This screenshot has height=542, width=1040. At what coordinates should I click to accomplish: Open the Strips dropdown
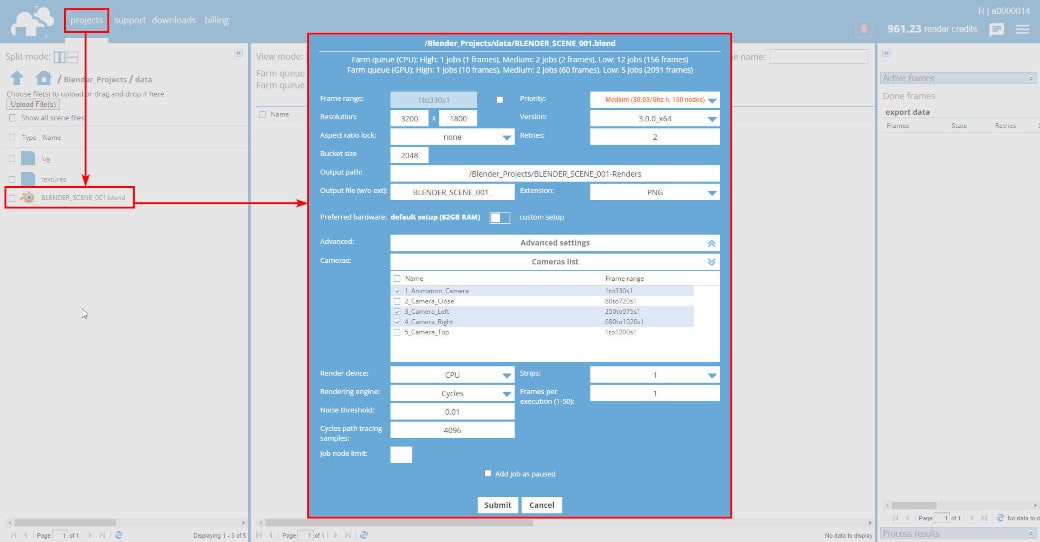655,375
